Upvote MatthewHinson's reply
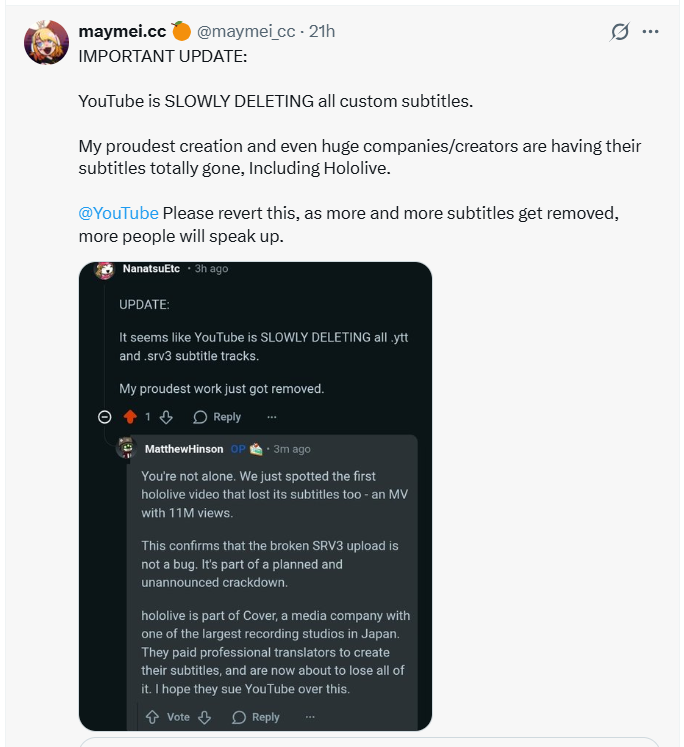This screenshot has width=684, height=747. coord(153,717)
